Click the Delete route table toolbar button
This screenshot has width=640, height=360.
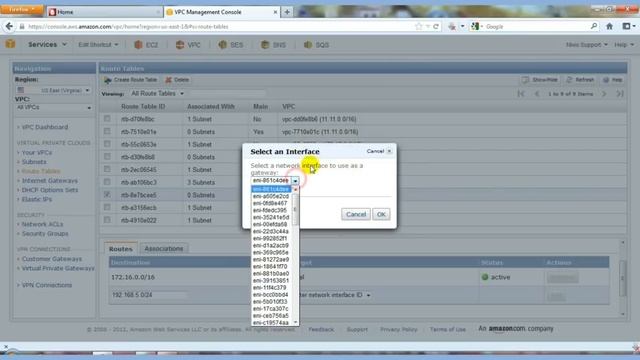coord(177,80)
